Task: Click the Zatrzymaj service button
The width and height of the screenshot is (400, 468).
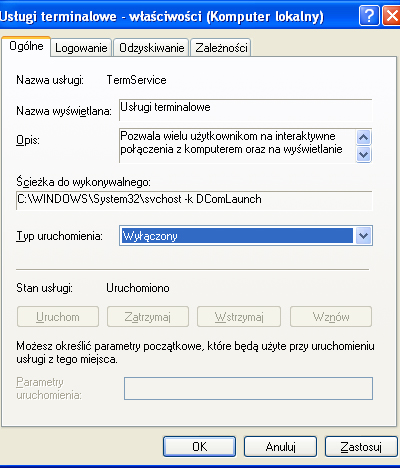Action: (x=148, y=317)
